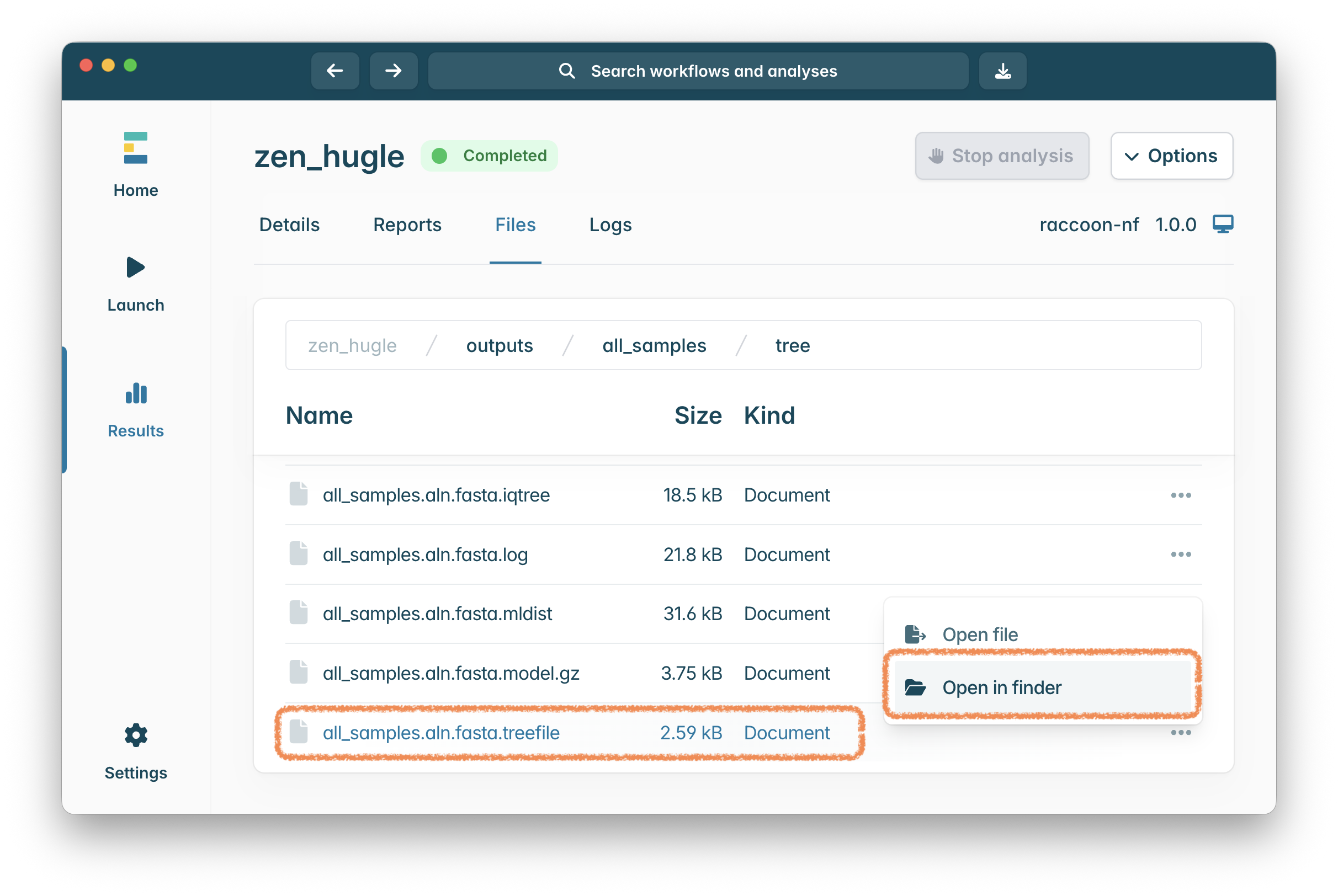Viewport: 1338px width, 896px height.
Task: Click the back navigation arrow
Action: (x=335, y=71)
